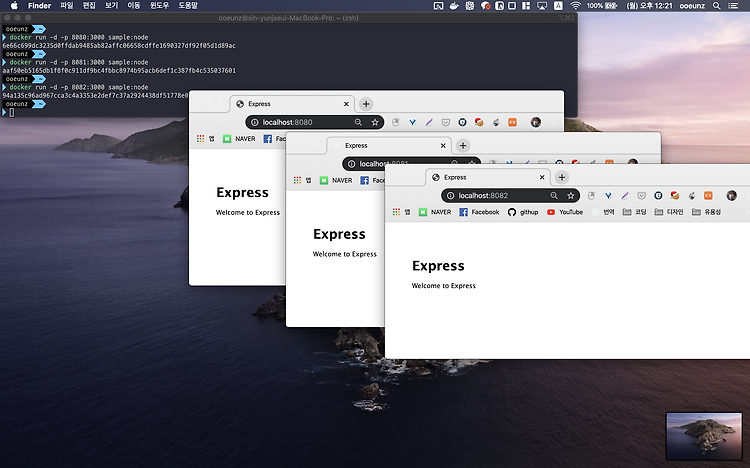Open NAVER bookmark in the front window
The width and height of the screenshot is (750, 468).
435,212
